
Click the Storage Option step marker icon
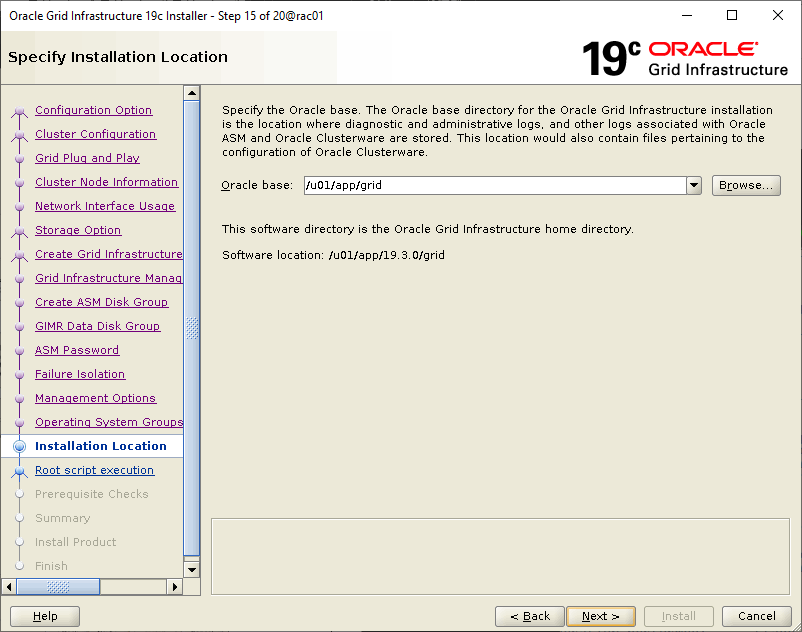[19, 231]
